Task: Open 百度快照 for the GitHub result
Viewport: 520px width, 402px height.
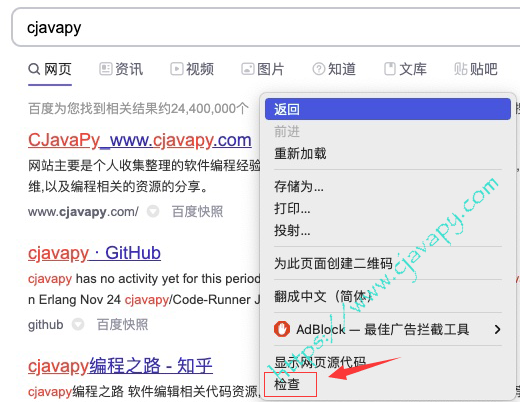Action: [x=122, y=324]
